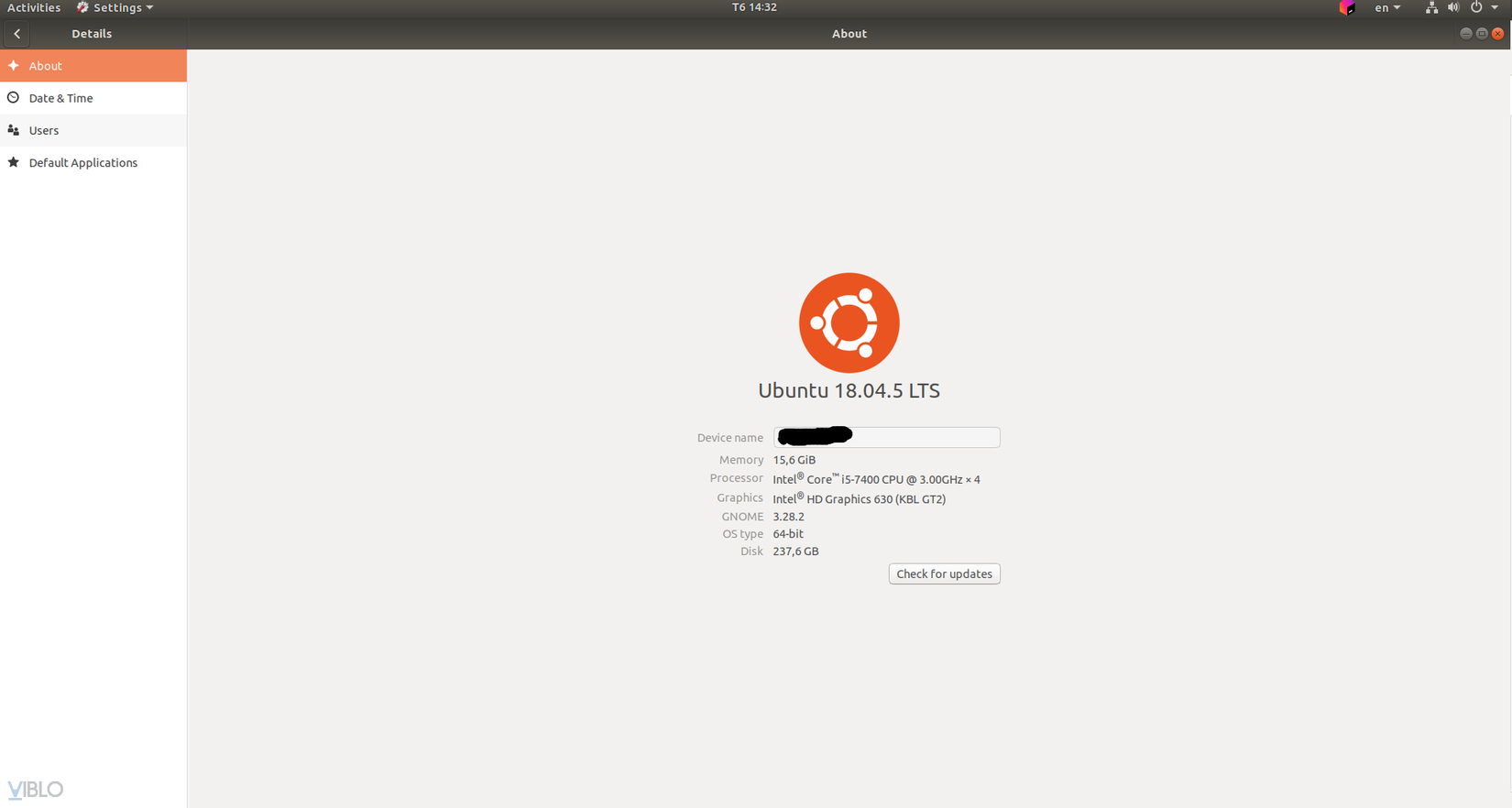Click the Disk value 237,6 GB
1512x808 pixels.
[795, 551]
